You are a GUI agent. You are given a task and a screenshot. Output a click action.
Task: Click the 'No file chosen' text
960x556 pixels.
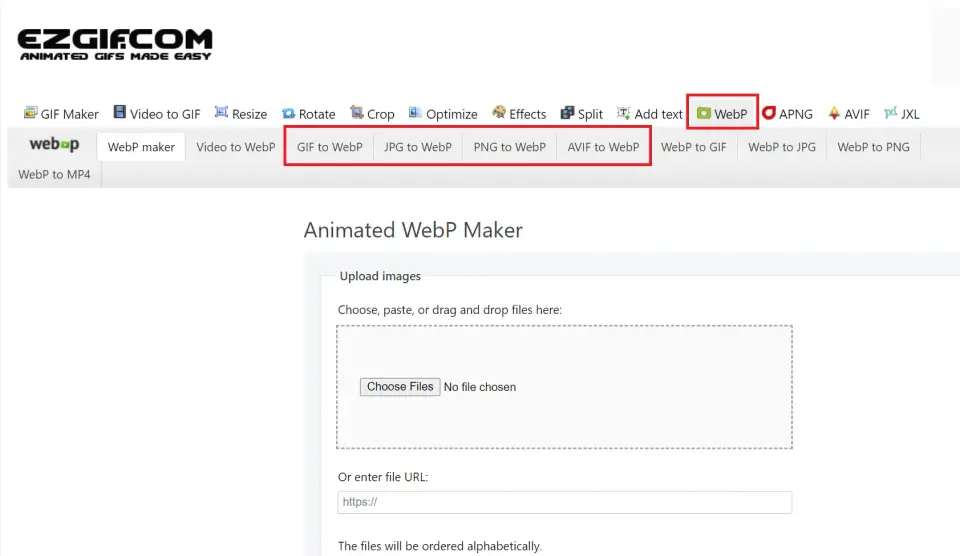(x=480, y=387)
